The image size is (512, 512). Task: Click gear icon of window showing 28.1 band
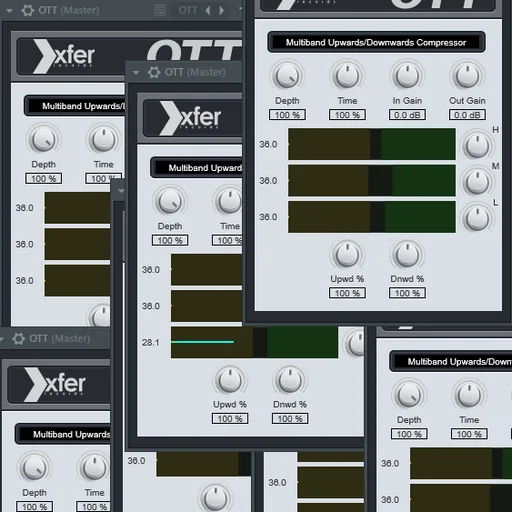tap(154, 72)
